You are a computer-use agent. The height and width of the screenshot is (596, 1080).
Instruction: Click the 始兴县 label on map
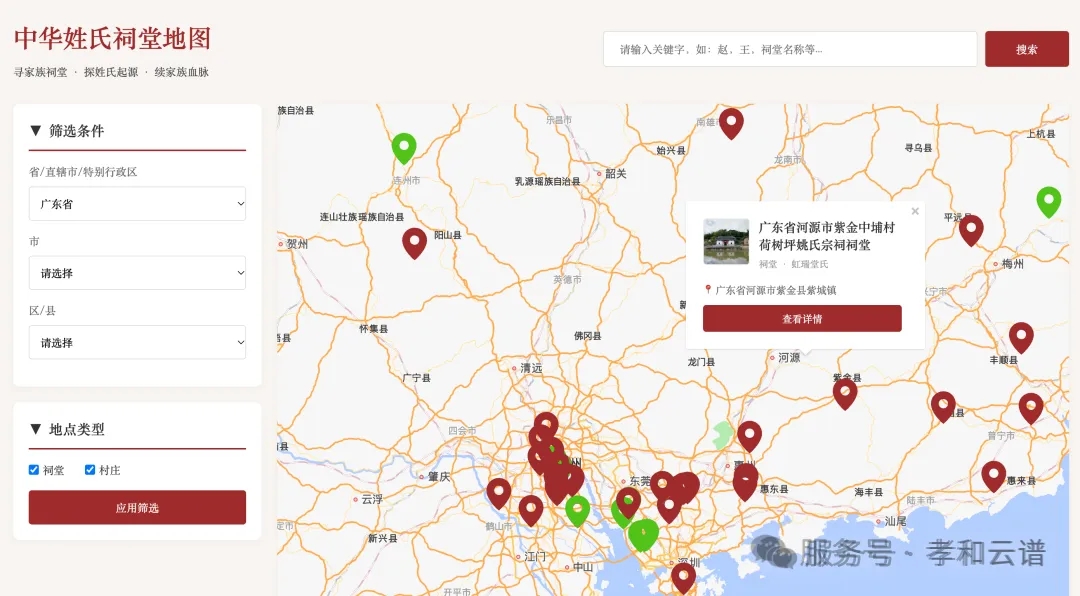(x=671, y=150)
